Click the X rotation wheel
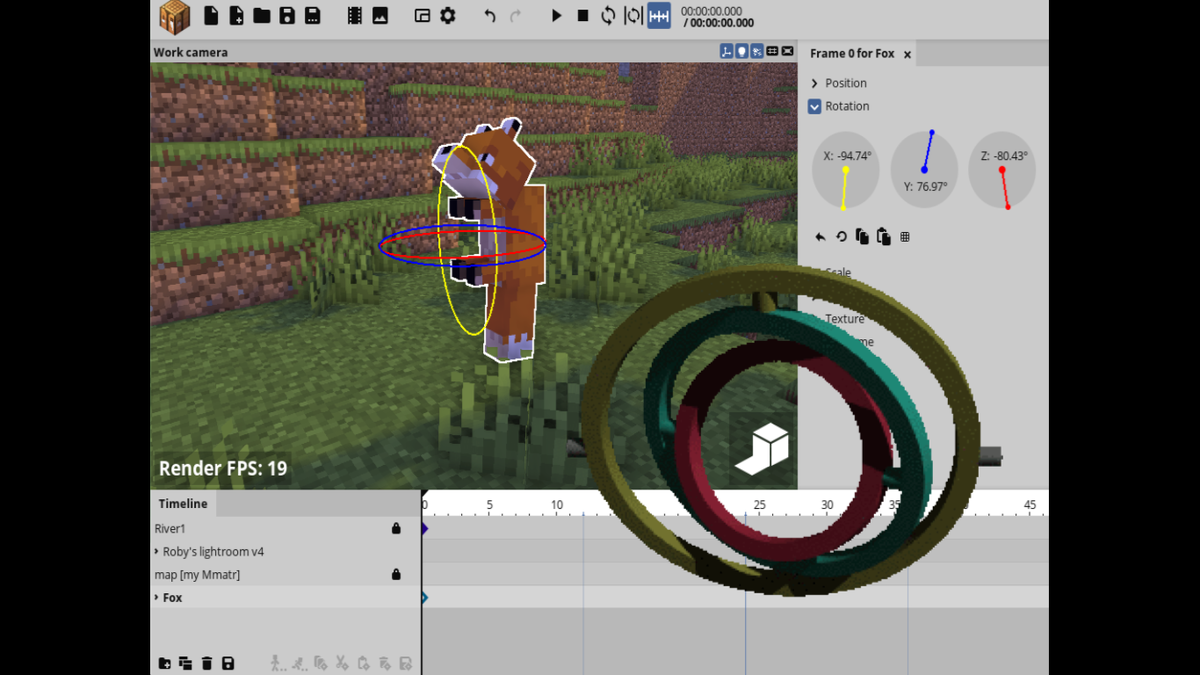1200x675 pixels. [x=845, y=170]
